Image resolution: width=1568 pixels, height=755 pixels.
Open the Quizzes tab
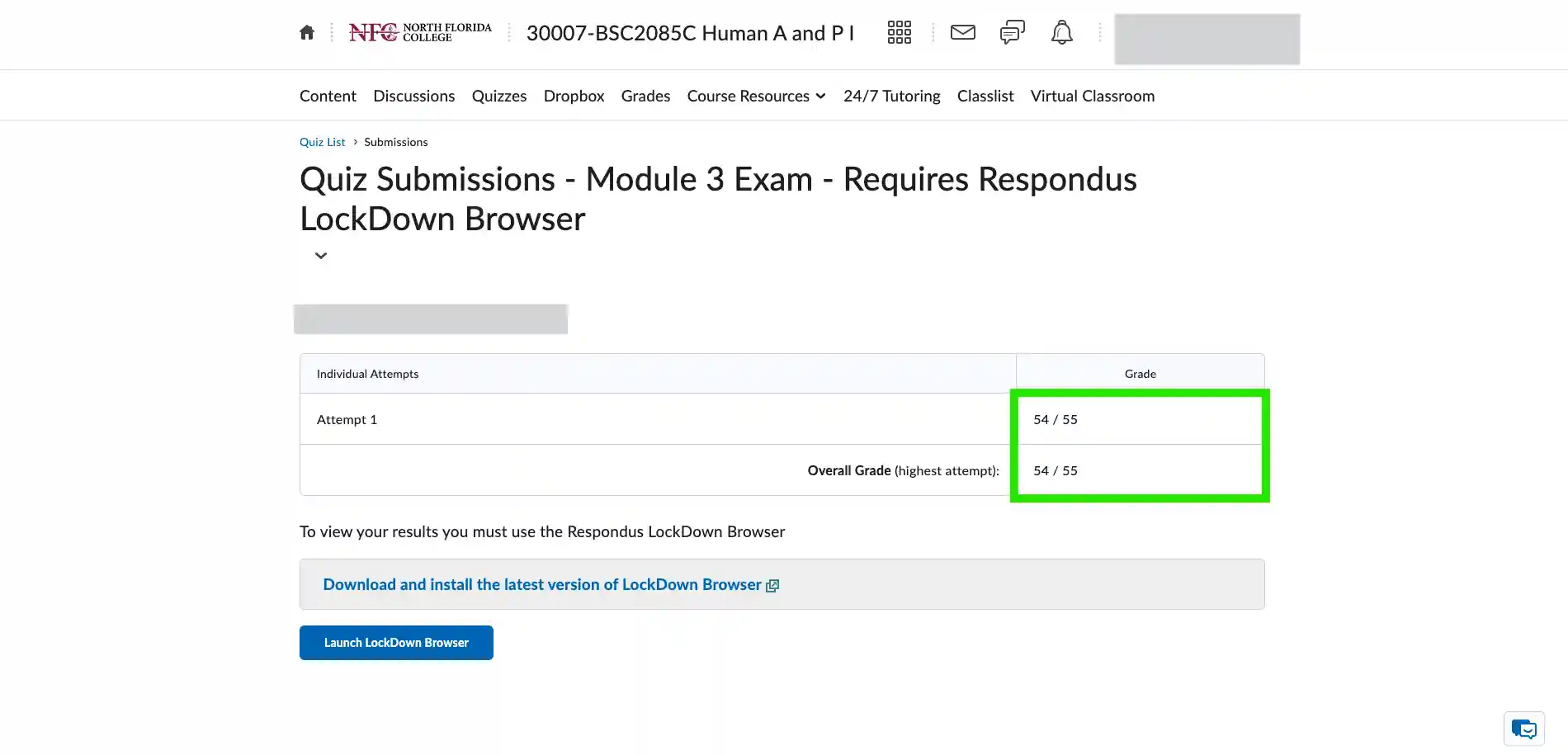pyautogui.click(x=499, y=97)
